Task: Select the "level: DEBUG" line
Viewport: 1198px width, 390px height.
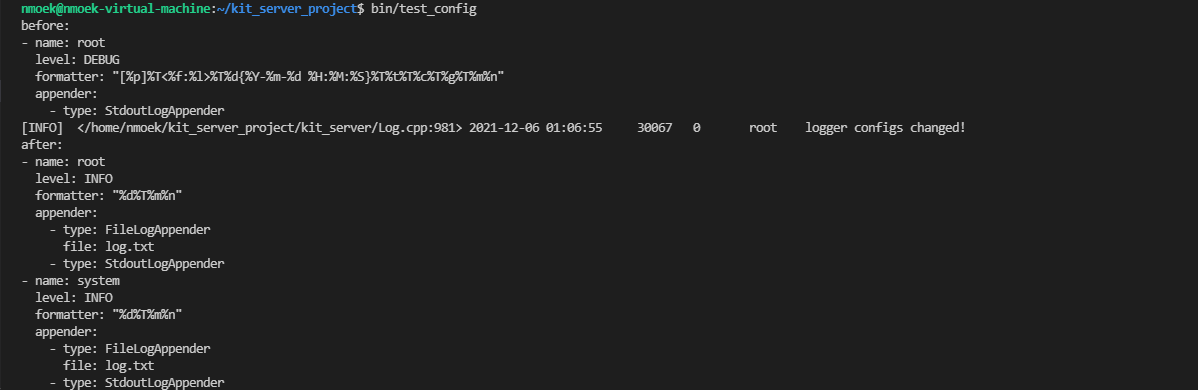Action: (77, 60)
